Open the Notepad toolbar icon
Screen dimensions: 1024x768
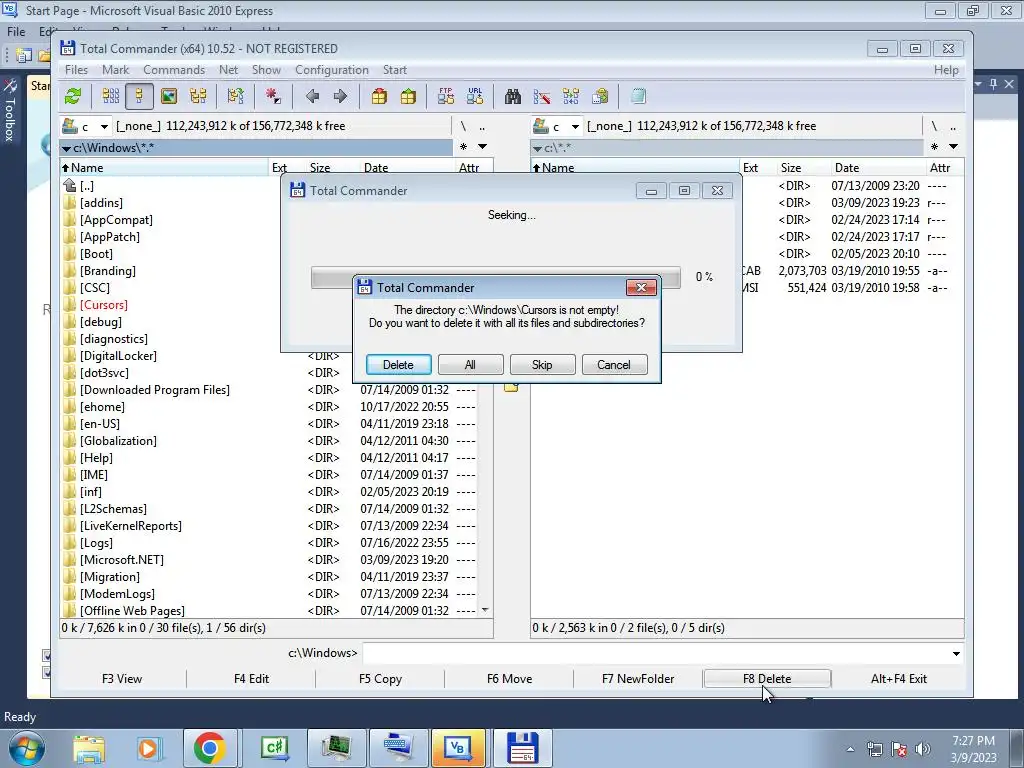[638, 97]
